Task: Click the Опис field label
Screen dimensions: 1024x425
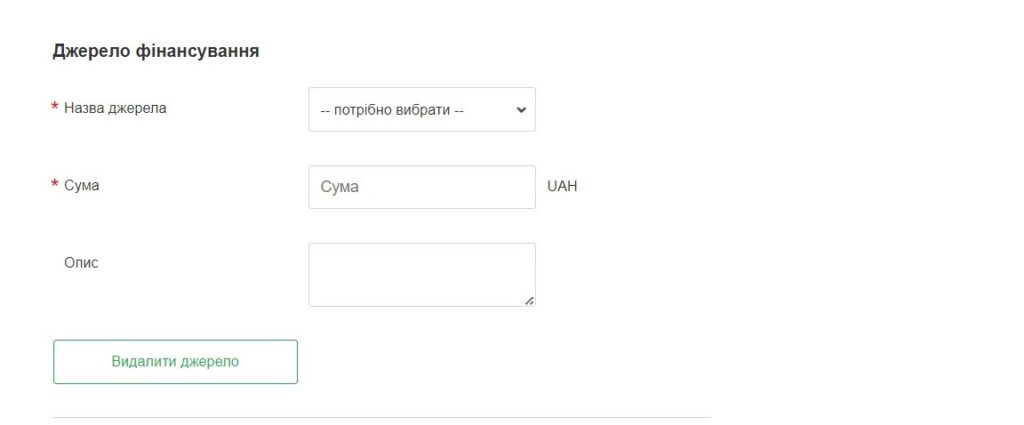Action: tap(82, 263)
